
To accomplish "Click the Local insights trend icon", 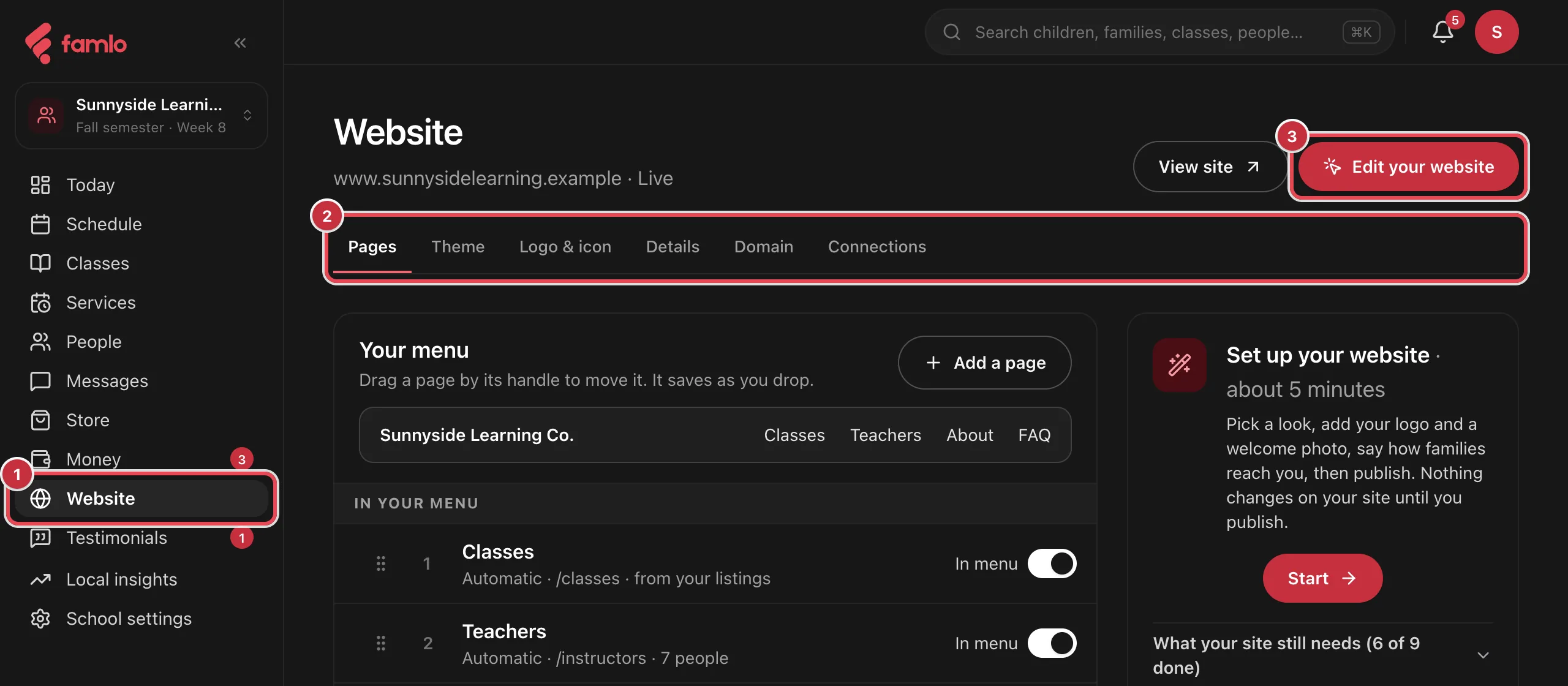I will pyautogui.click(x=40, y=579).
